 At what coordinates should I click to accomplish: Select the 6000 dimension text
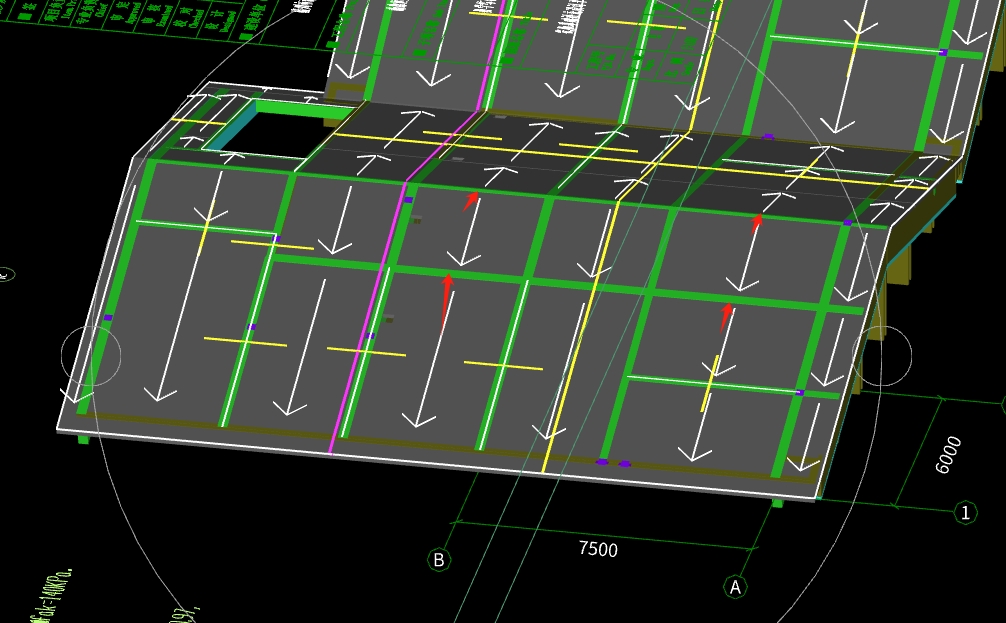pos(948,455)
